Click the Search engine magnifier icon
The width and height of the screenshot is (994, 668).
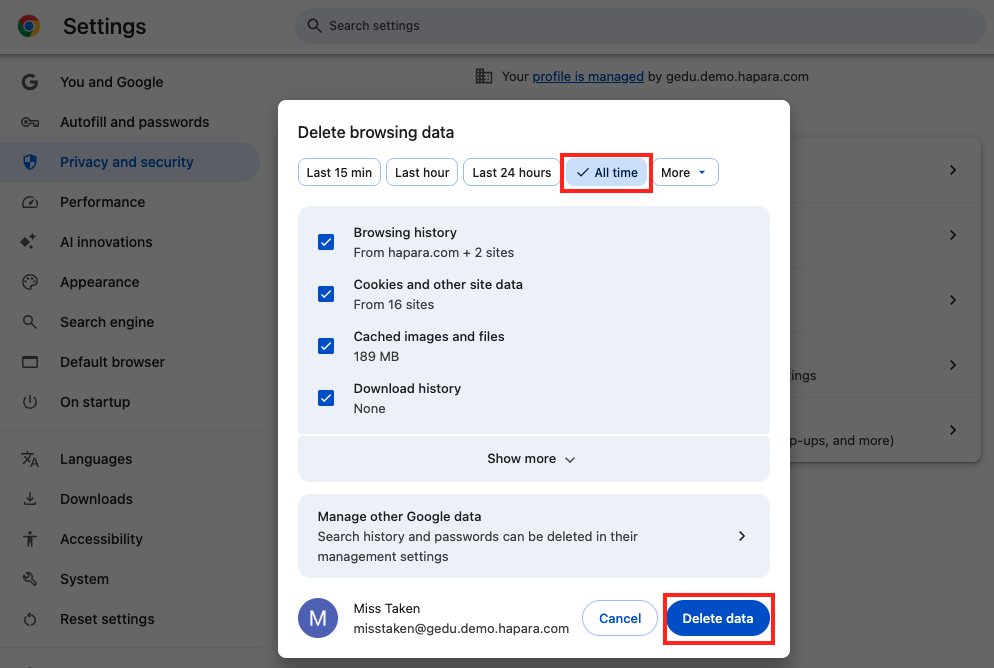[x=30, y=322]
